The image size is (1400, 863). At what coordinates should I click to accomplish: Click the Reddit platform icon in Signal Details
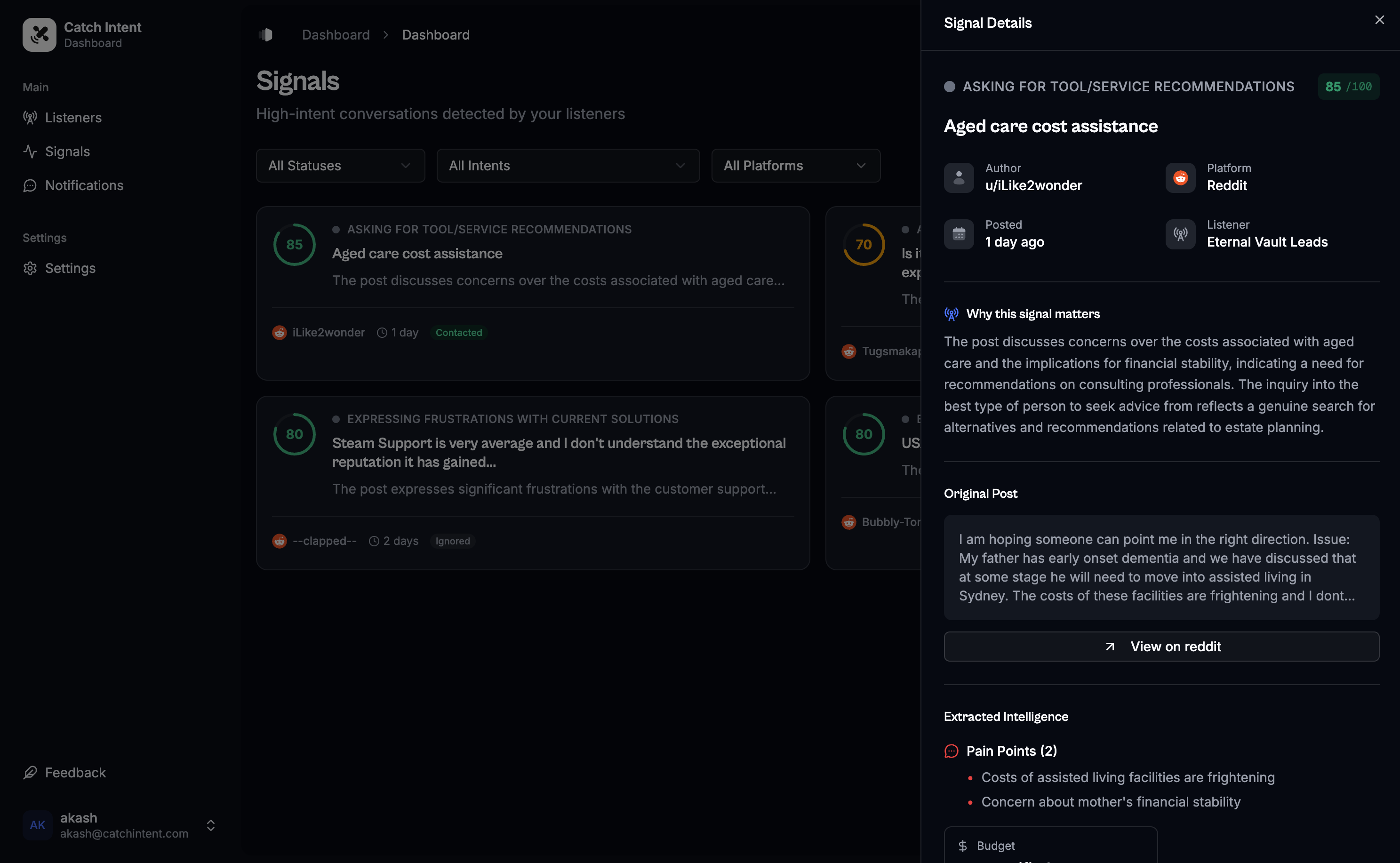1180,177
